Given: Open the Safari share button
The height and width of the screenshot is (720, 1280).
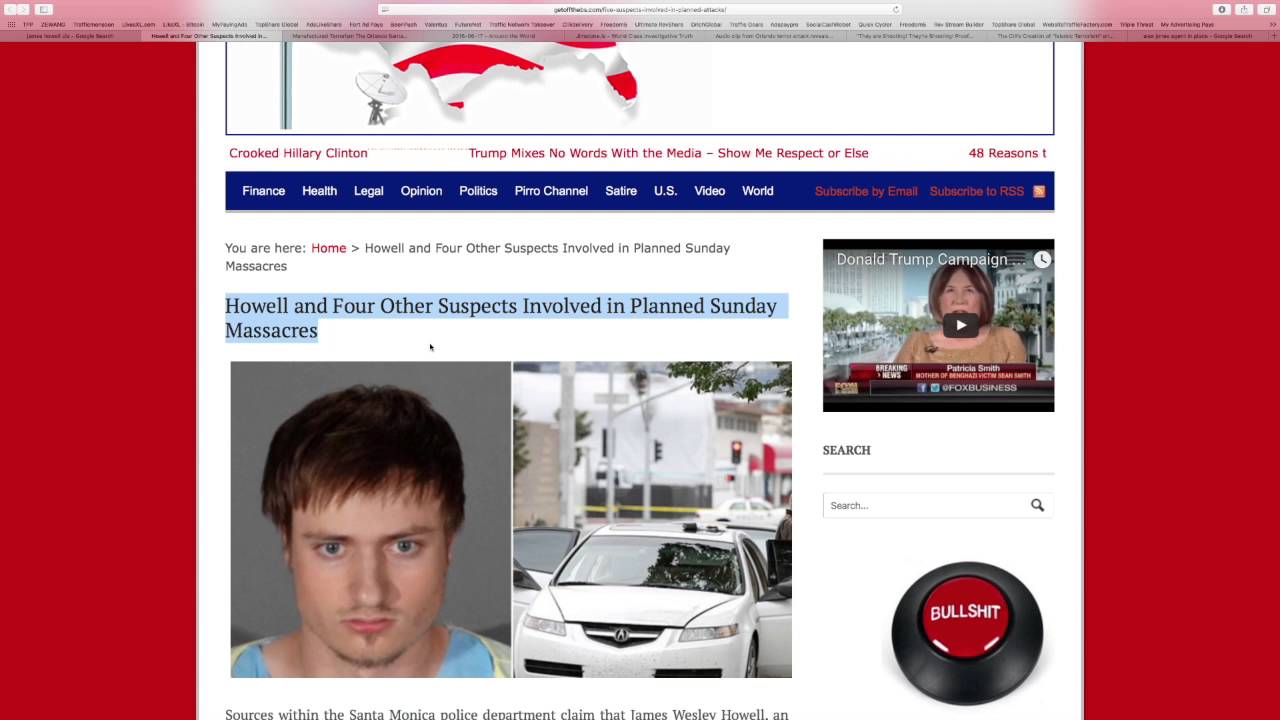Looking at the screenshot, I should click(x=1244, y=10).
